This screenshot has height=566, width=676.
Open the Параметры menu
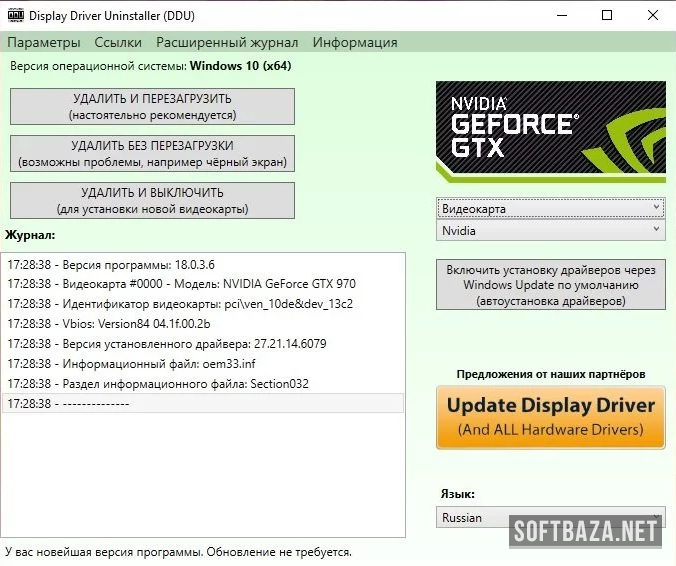pos(44,42)
